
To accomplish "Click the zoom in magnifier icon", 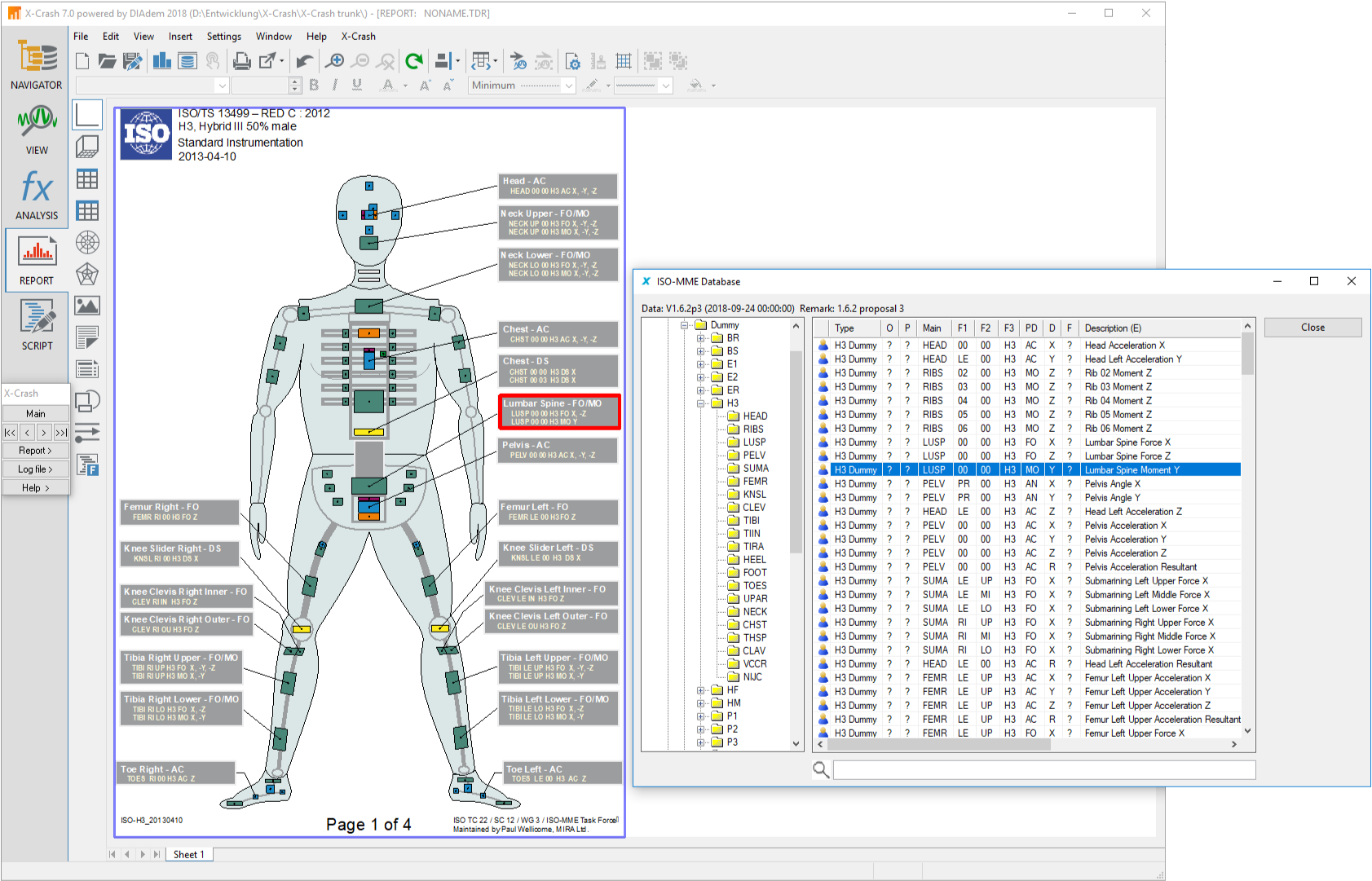I will (334, 61).
